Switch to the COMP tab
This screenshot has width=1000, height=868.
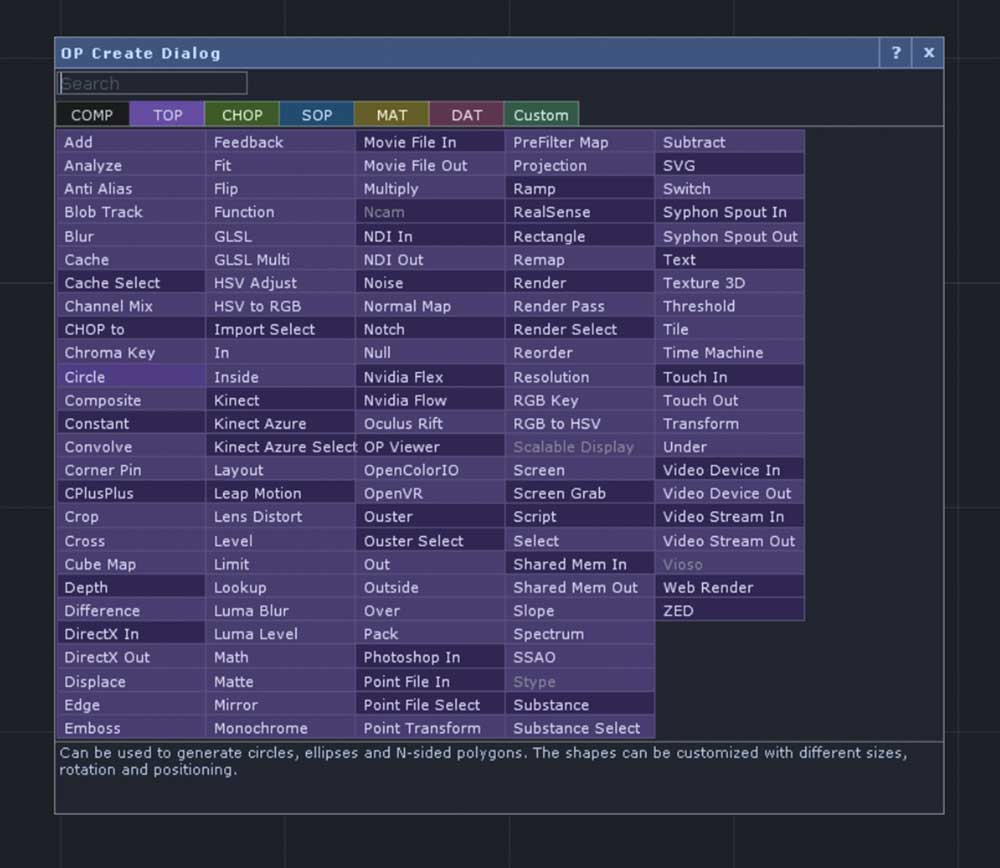pos(92,115)
